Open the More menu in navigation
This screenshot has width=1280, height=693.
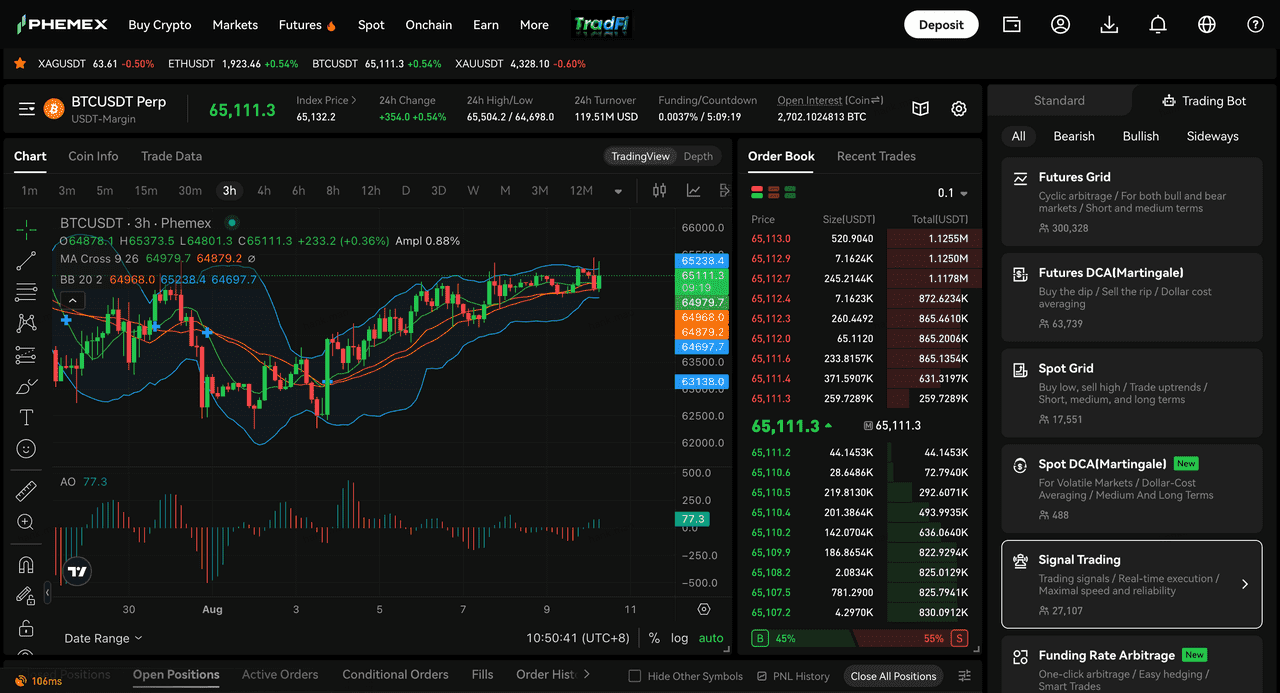tap(534, 25)
